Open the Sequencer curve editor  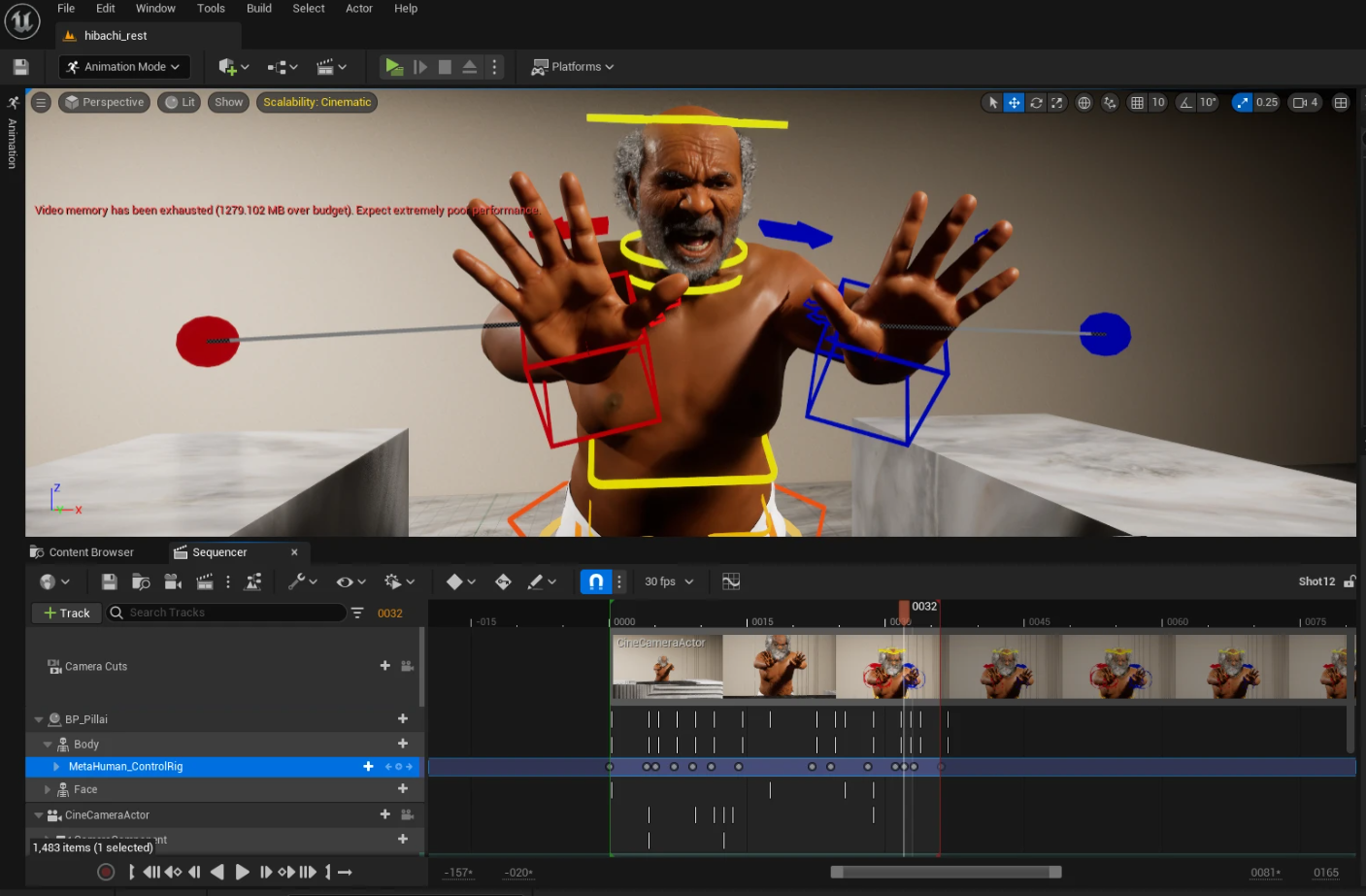731,581
